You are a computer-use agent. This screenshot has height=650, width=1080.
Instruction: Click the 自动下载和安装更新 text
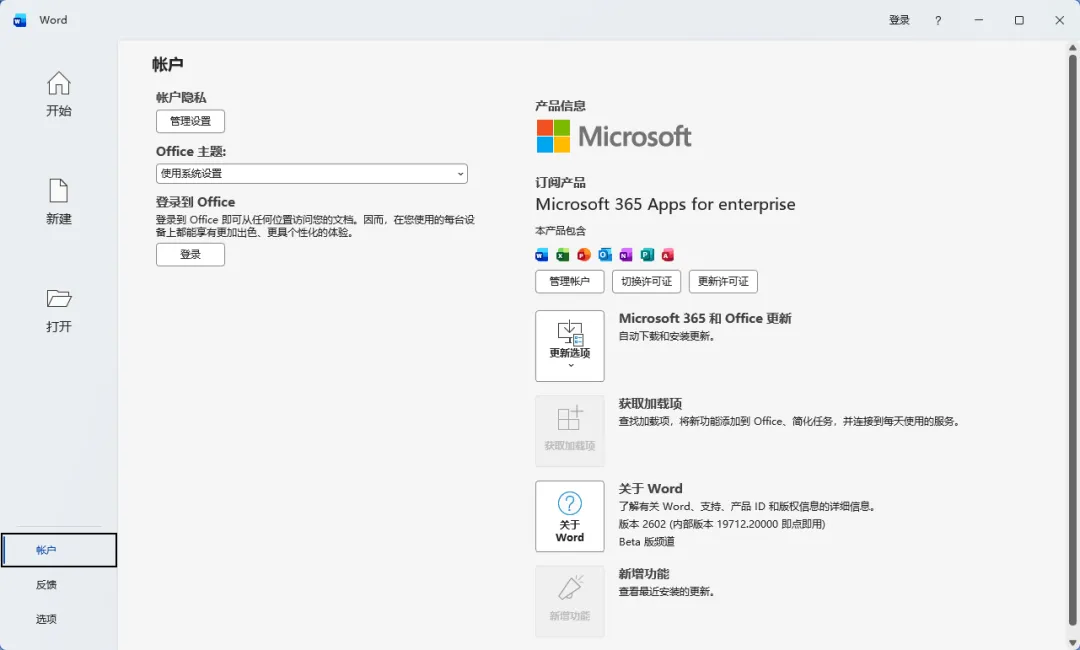[x=667, y=337]
